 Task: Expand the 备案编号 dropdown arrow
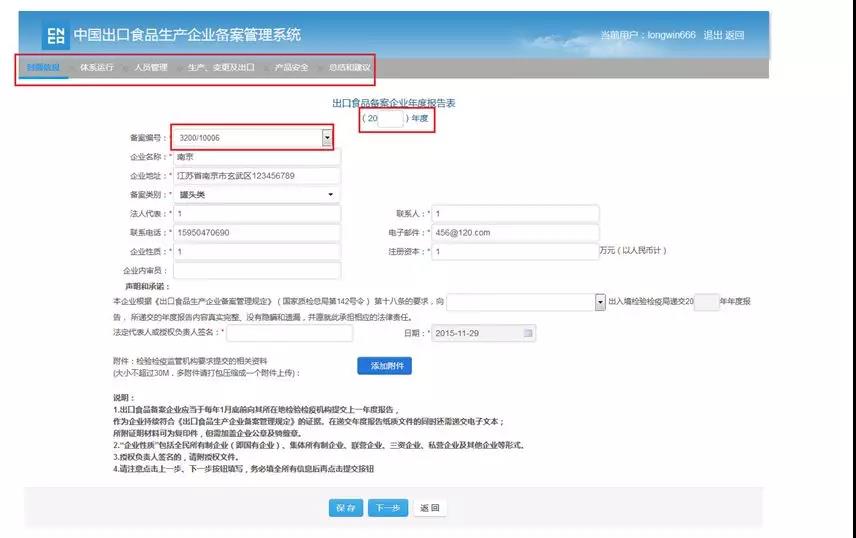click(326, 138)
